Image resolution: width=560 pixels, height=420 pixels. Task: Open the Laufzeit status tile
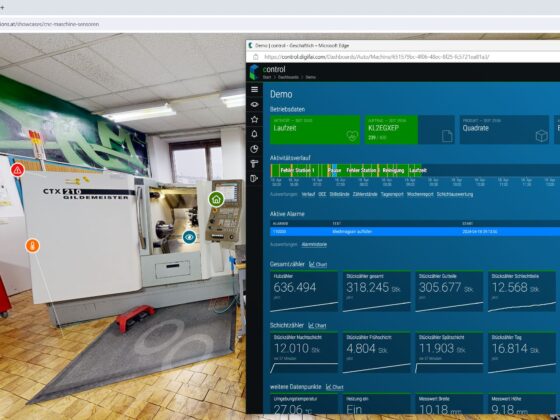(x=315, y=130)
